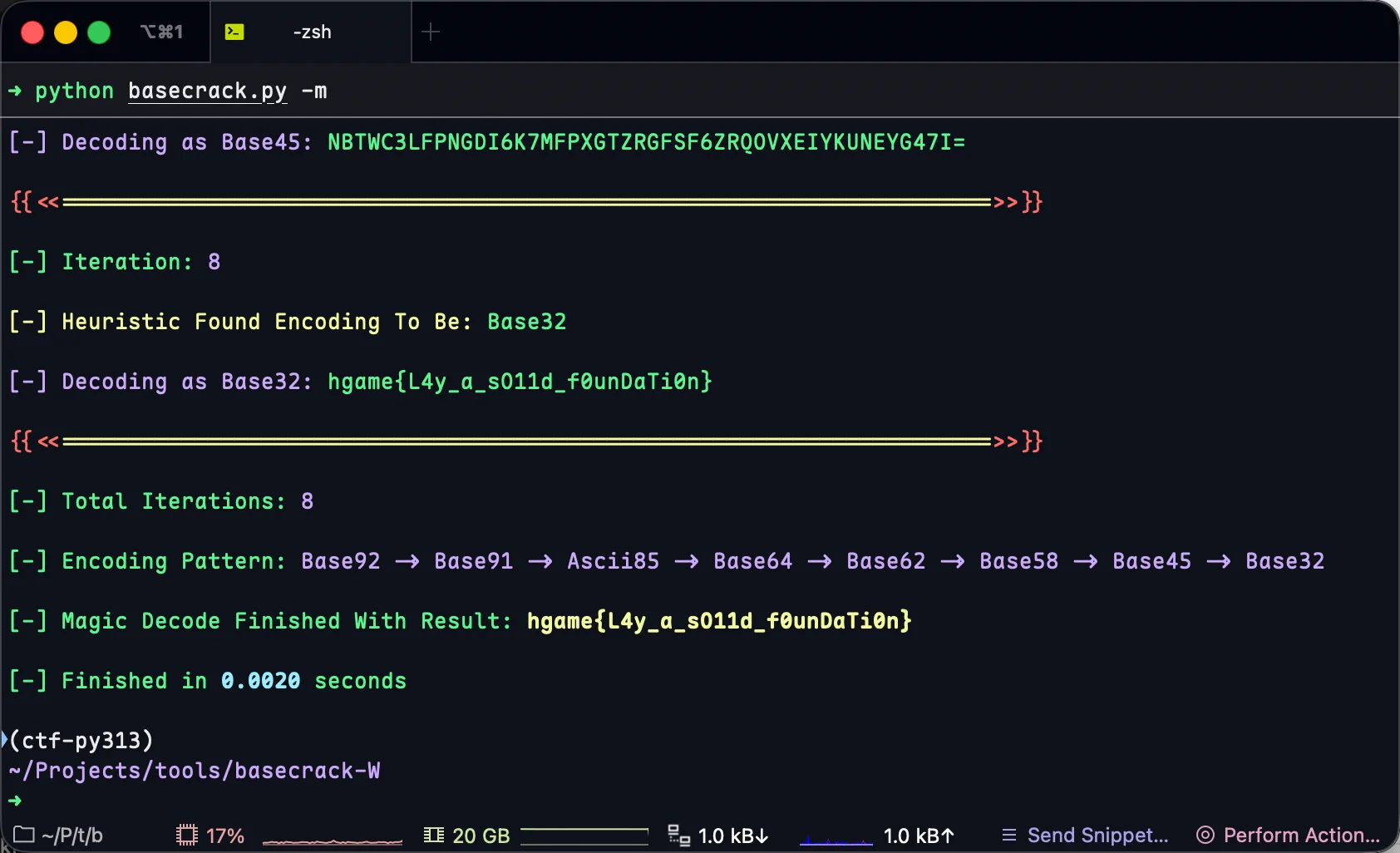Click the yellow Magic Decode result flag text
This screenshot has height=853, width=1400.
tap(719, 621)
